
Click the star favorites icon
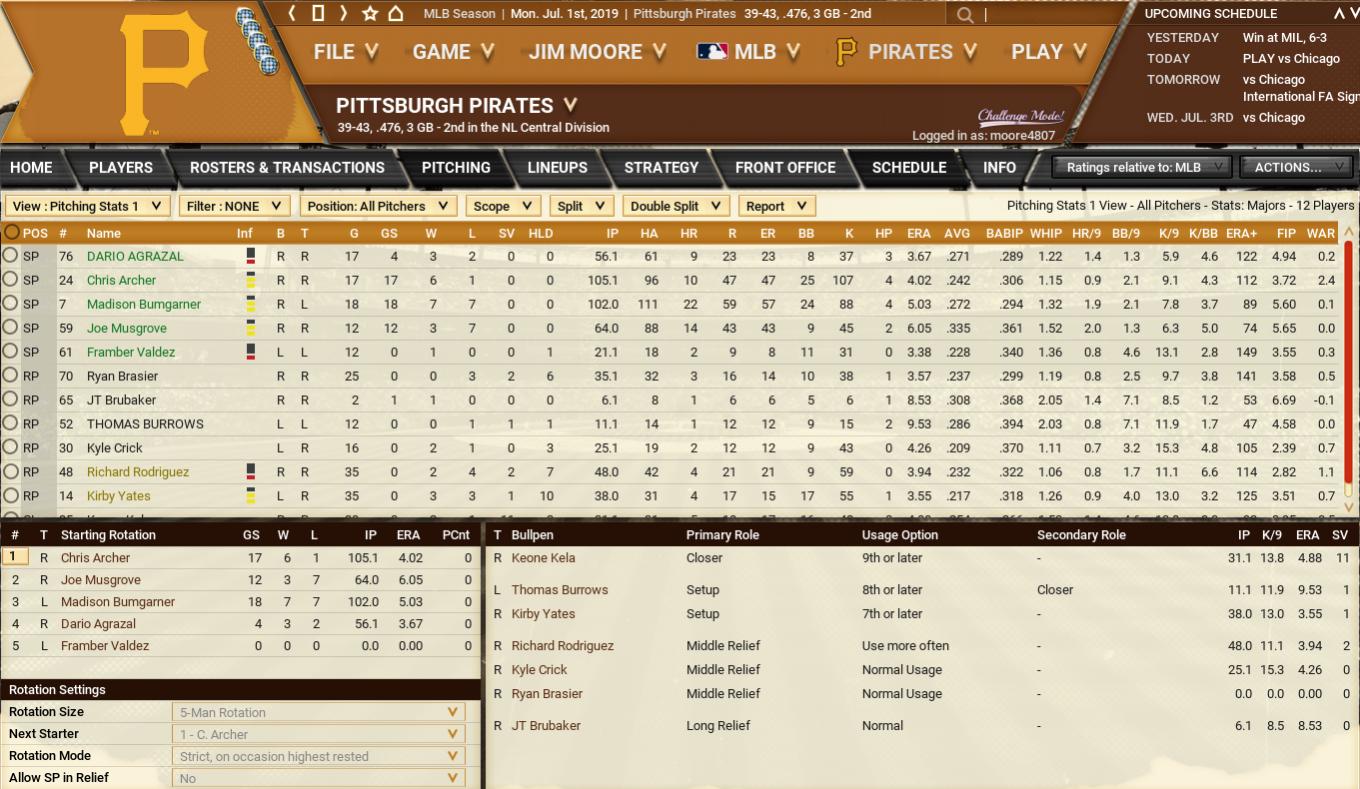(x=370, y=14)
